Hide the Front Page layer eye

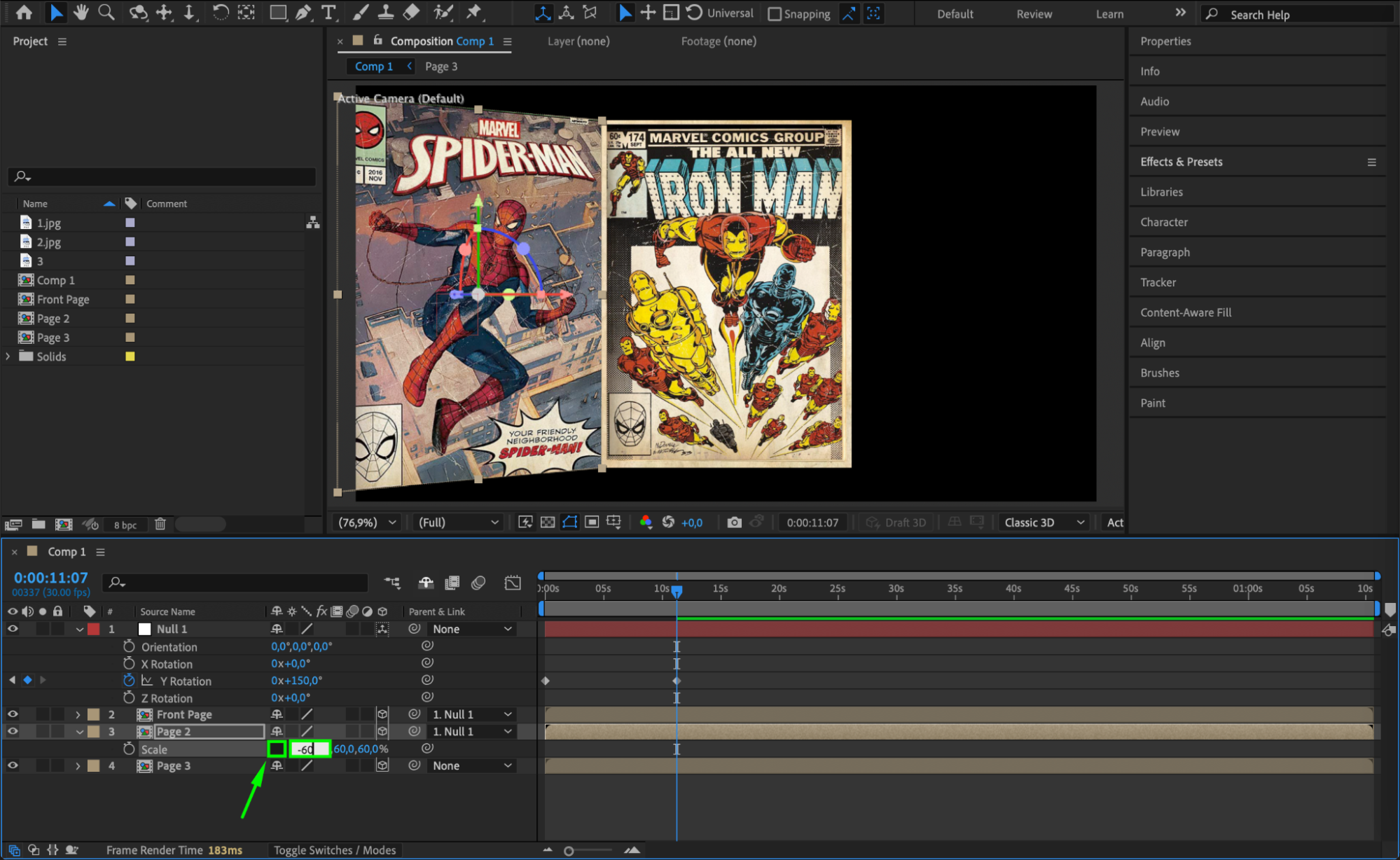tap(13, 714)
